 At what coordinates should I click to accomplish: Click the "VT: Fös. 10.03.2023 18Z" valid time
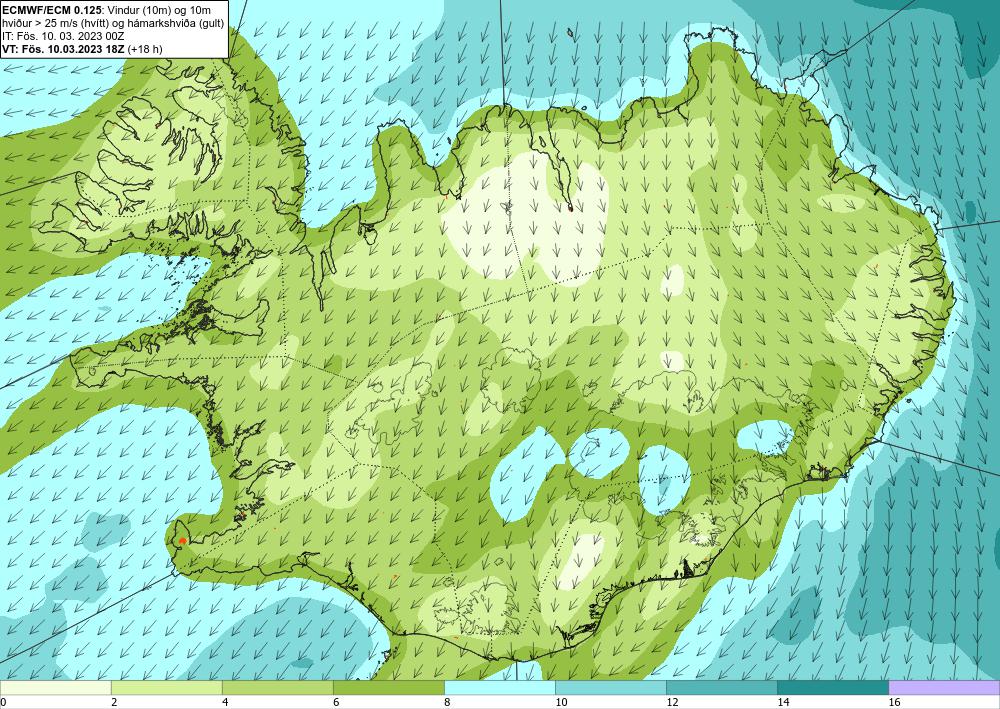point(64,49)
